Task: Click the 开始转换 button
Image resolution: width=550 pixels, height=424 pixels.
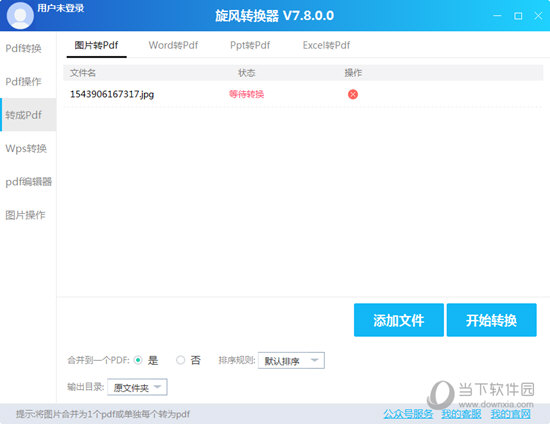Action: pos(491,320)
